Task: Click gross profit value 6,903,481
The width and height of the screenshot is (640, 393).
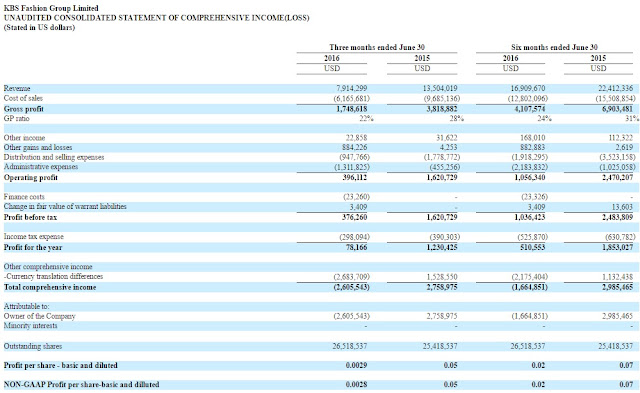Action: point(617,109)
